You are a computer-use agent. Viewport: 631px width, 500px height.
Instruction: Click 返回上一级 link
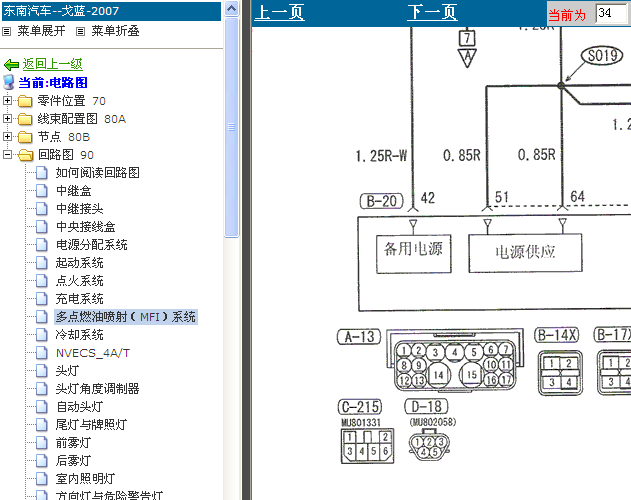pos(53,64)
